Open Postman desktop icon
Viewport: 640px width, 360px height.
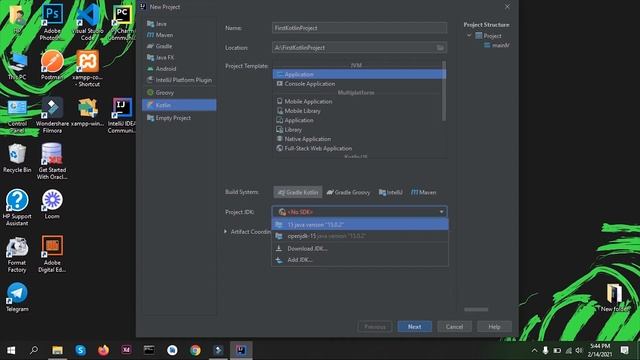[x=52, y=64]
